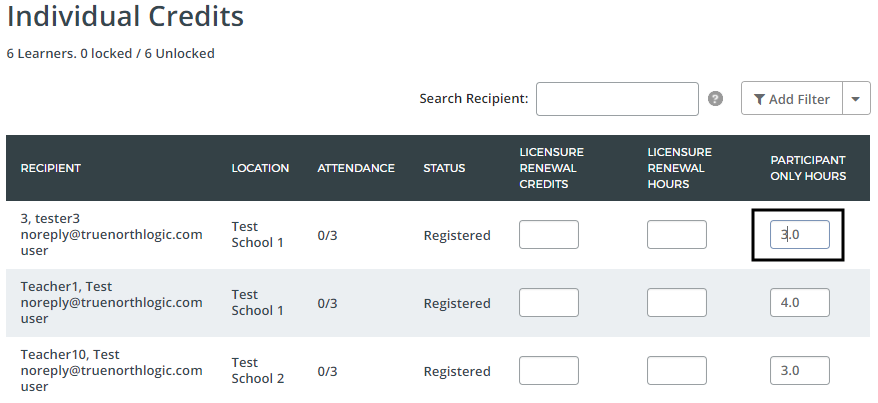This screenshot has width=878, height=403.
Task: Click the Add Filter button
Action: point(792,99)
